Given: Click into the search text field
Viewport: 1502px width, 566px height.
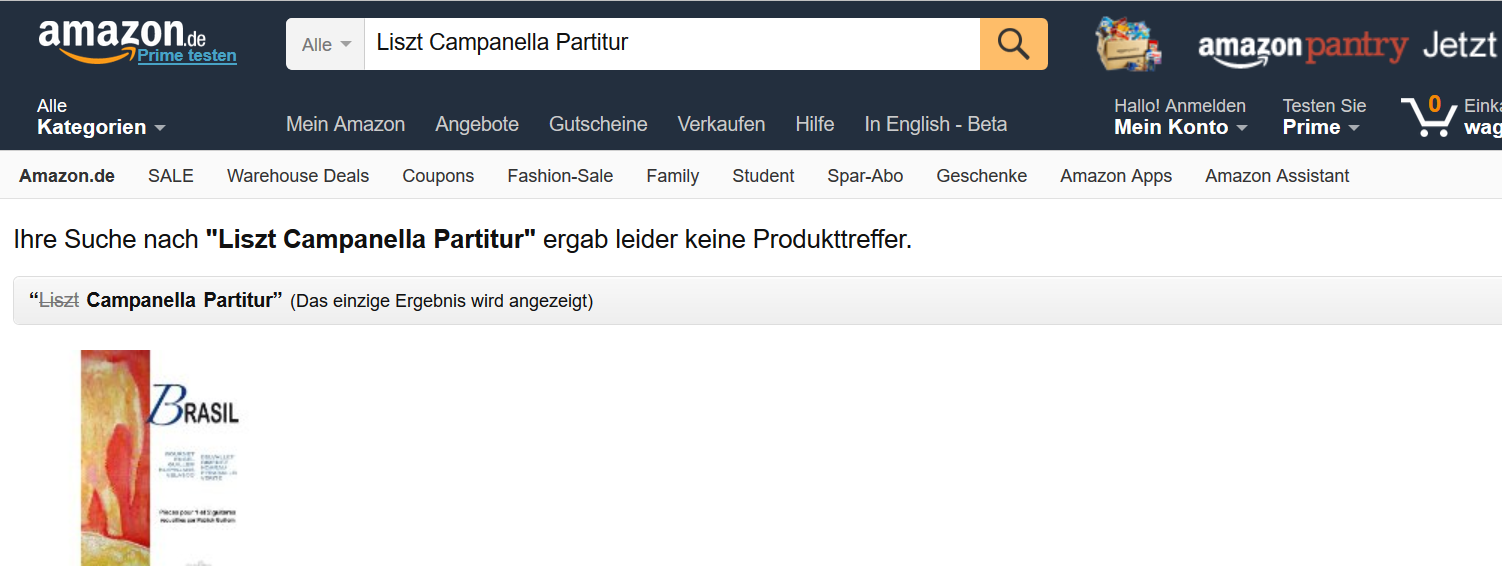Looking at the screenshot, I should (672, 44).
